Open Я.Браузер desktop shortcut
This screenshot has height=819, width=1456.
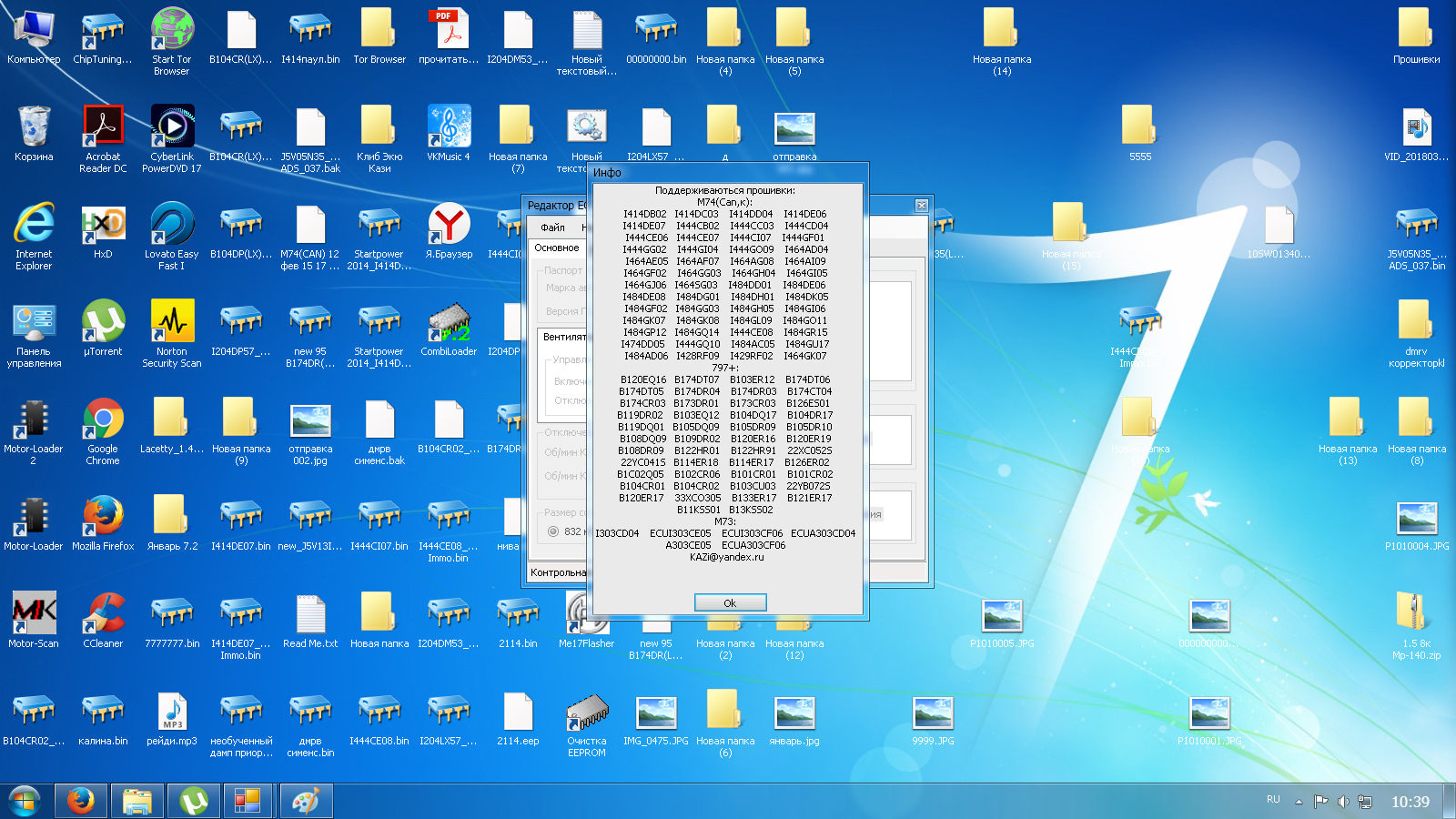449,232
